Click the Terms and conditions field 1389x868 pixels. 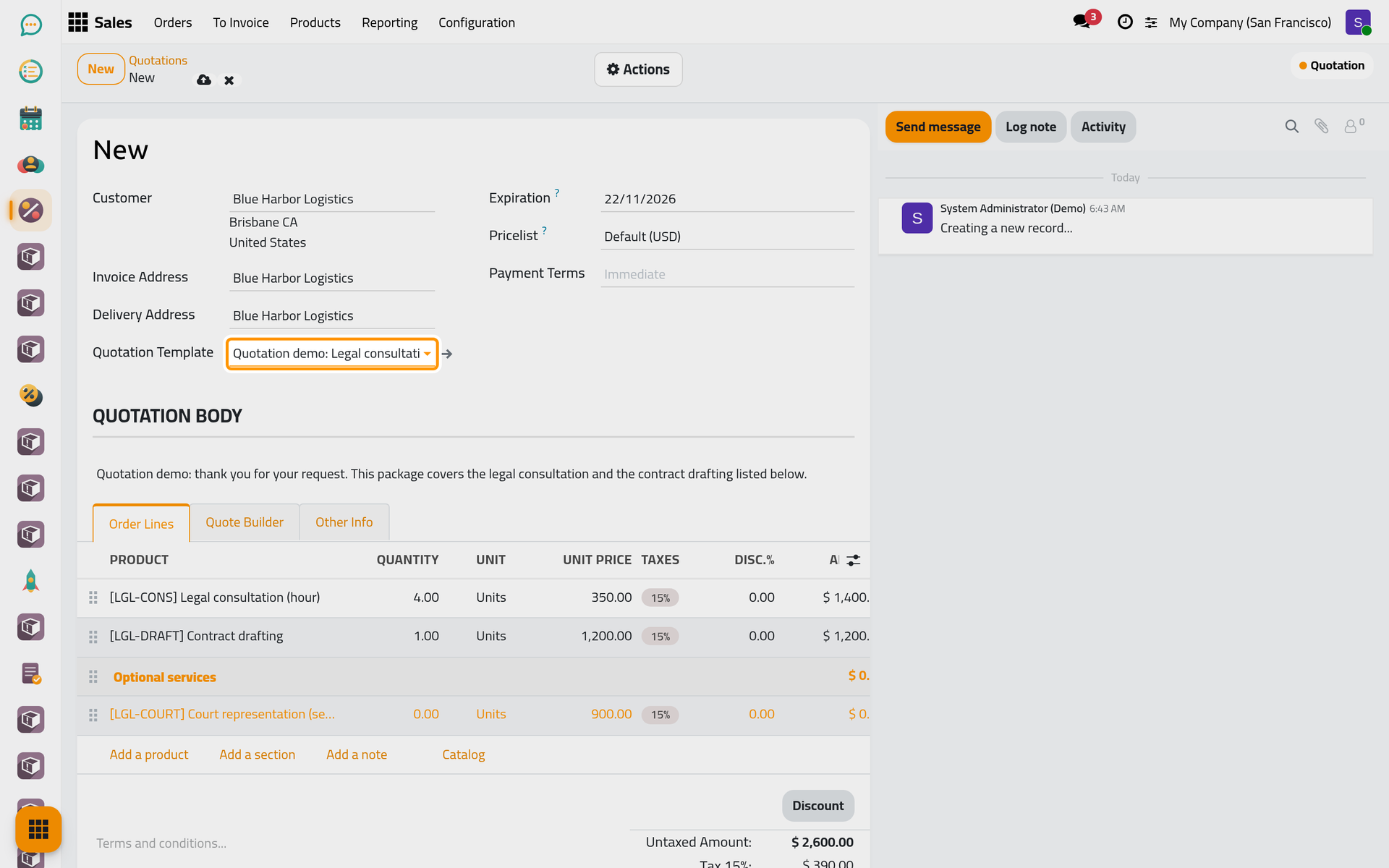coord(354,843)
